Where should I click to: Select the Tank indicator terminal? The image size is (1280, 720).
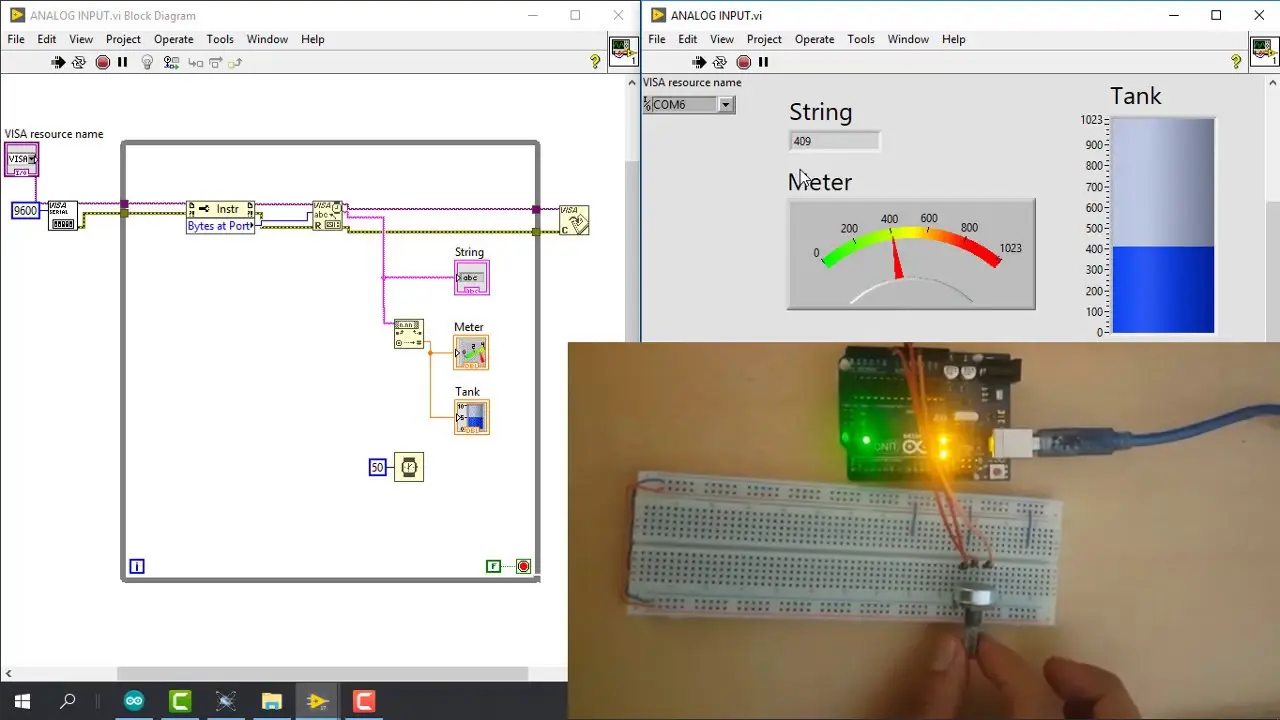(472, 417)
